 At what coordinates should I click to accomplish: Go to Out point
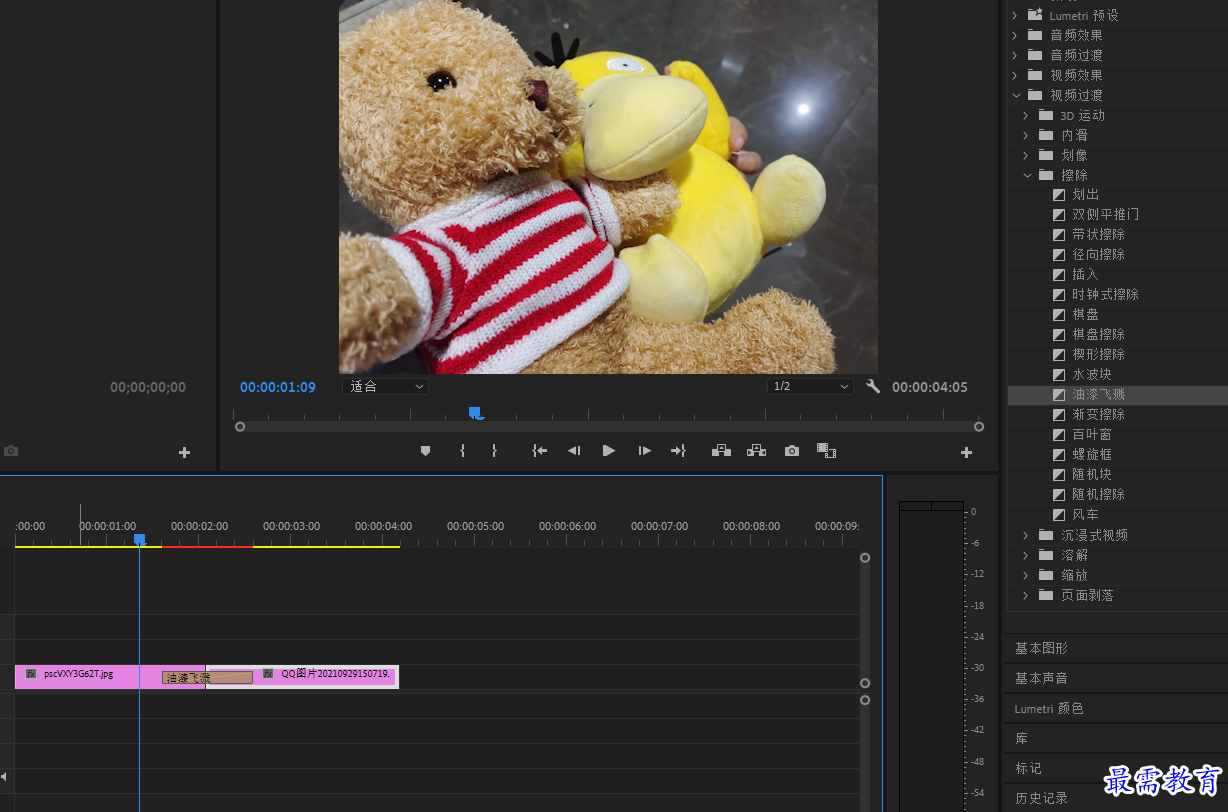(x=678, y=451)
